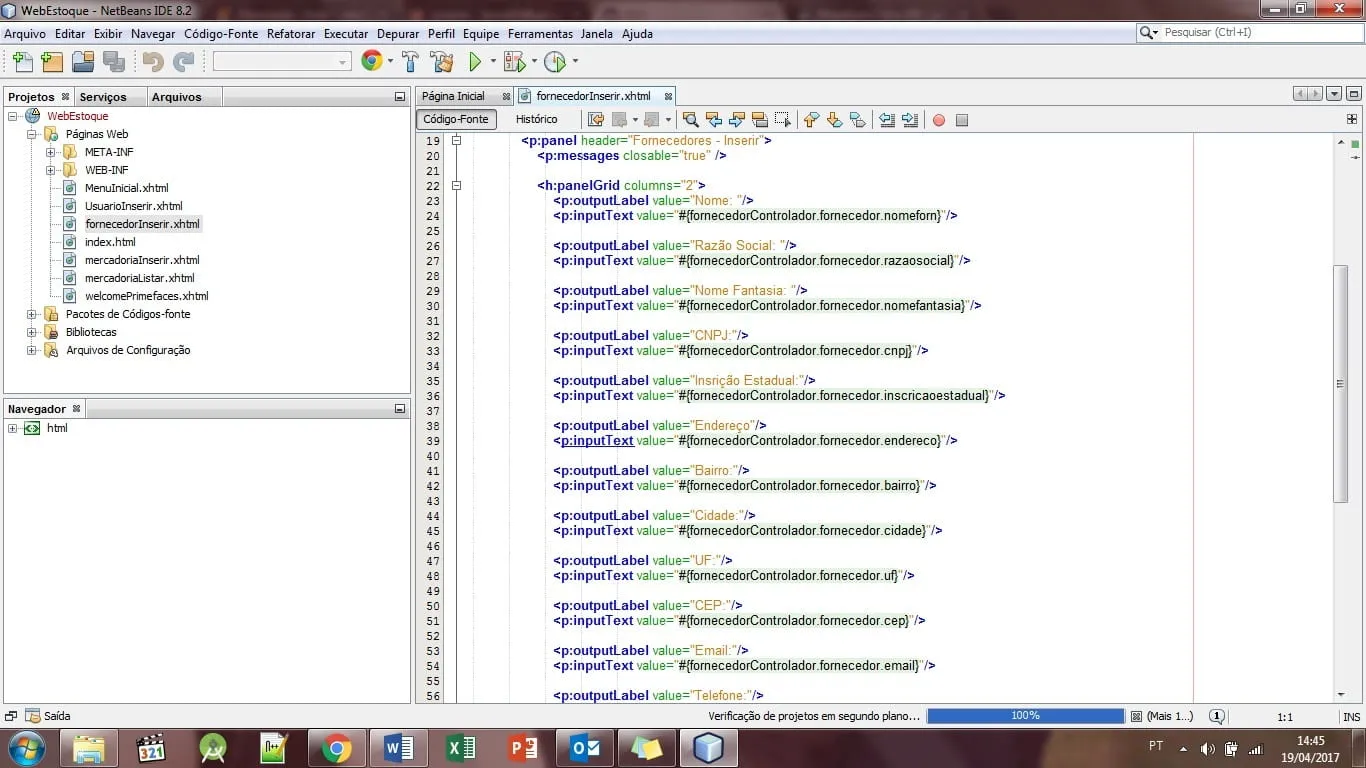Toggle the Código-Fonte source view button
The image size is (1366, 768).
tap(456, 119)
